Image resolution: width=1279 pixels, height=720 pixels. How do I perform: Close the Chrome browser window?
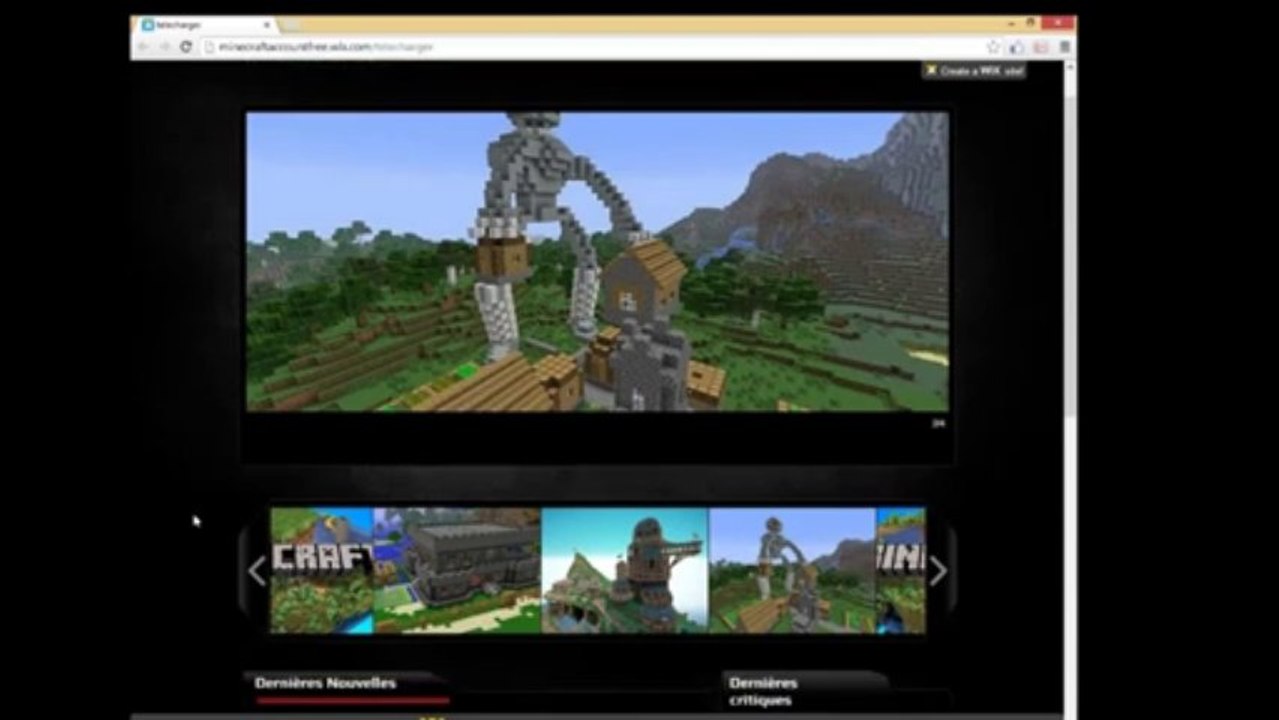click(1058, 22)
